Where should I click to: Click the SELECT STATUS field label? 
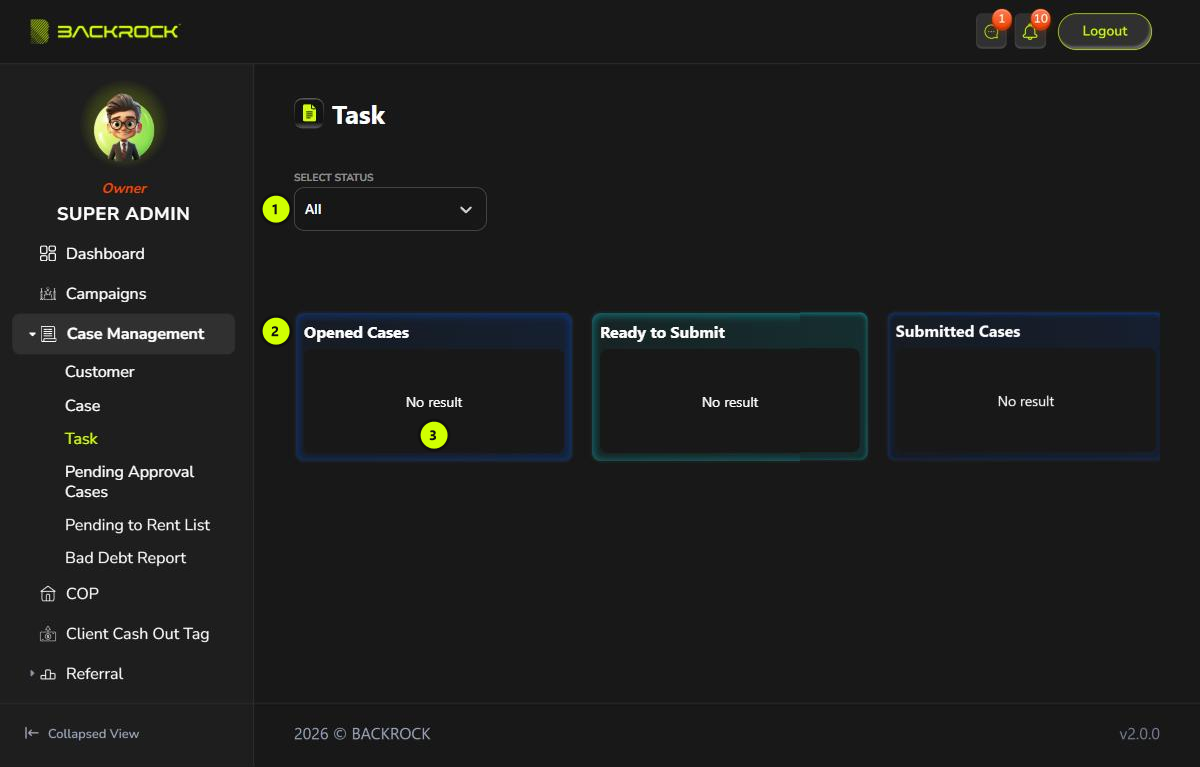click(x=334, y=178)
